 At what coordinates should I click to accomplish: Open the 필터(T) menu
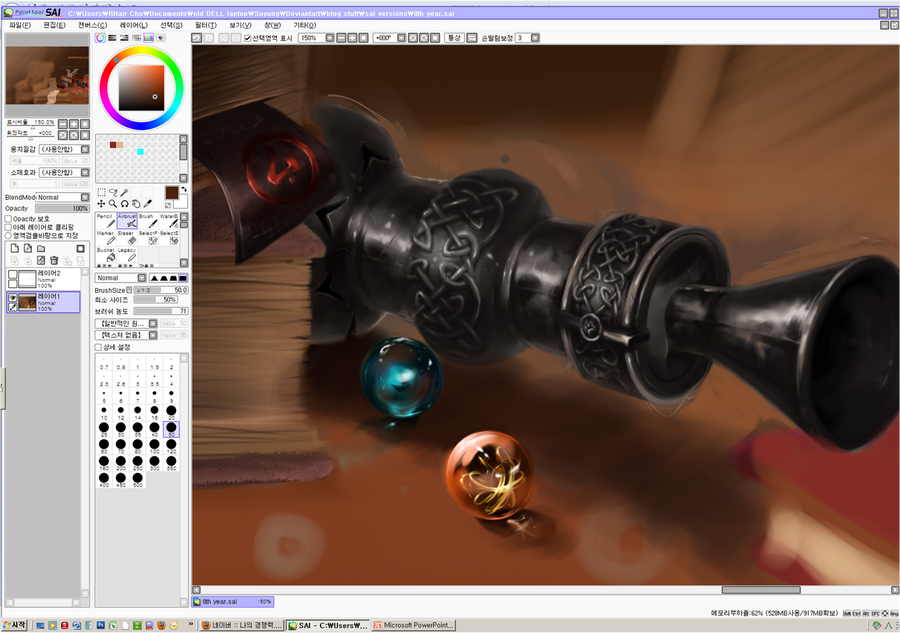[x=205, y=25]
